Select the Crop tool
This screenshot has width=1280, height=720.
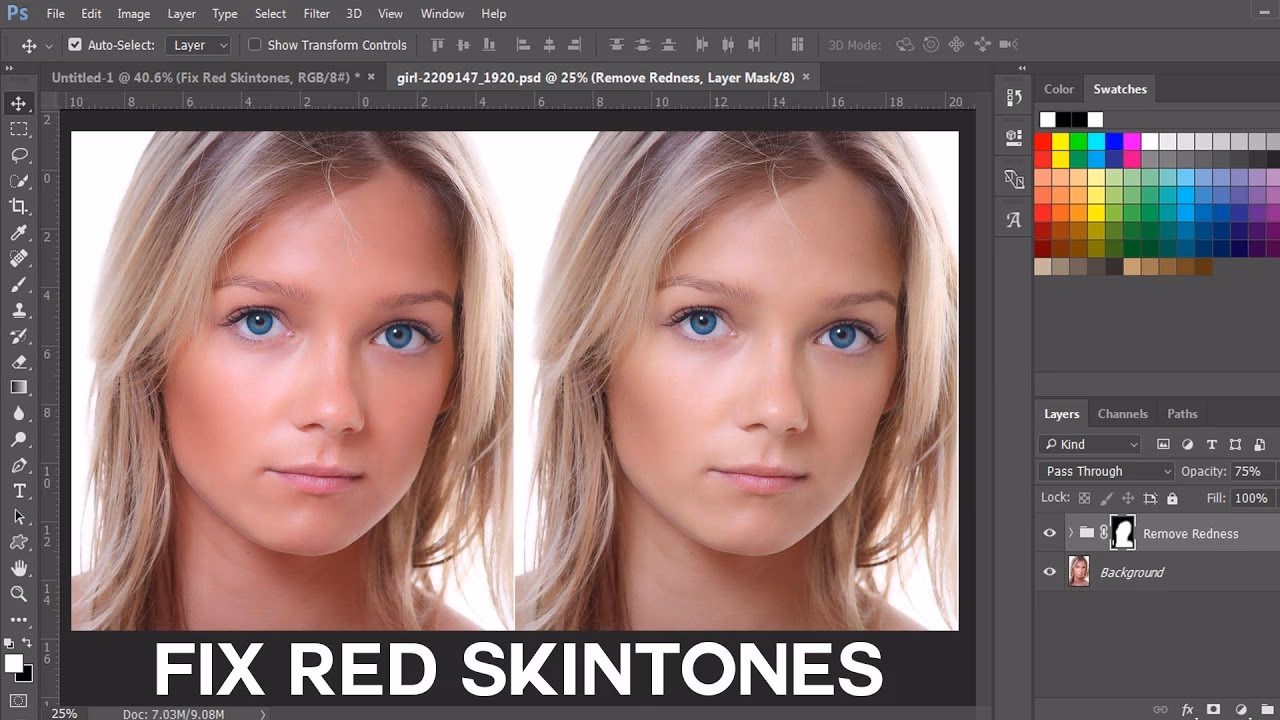[19, 207]
